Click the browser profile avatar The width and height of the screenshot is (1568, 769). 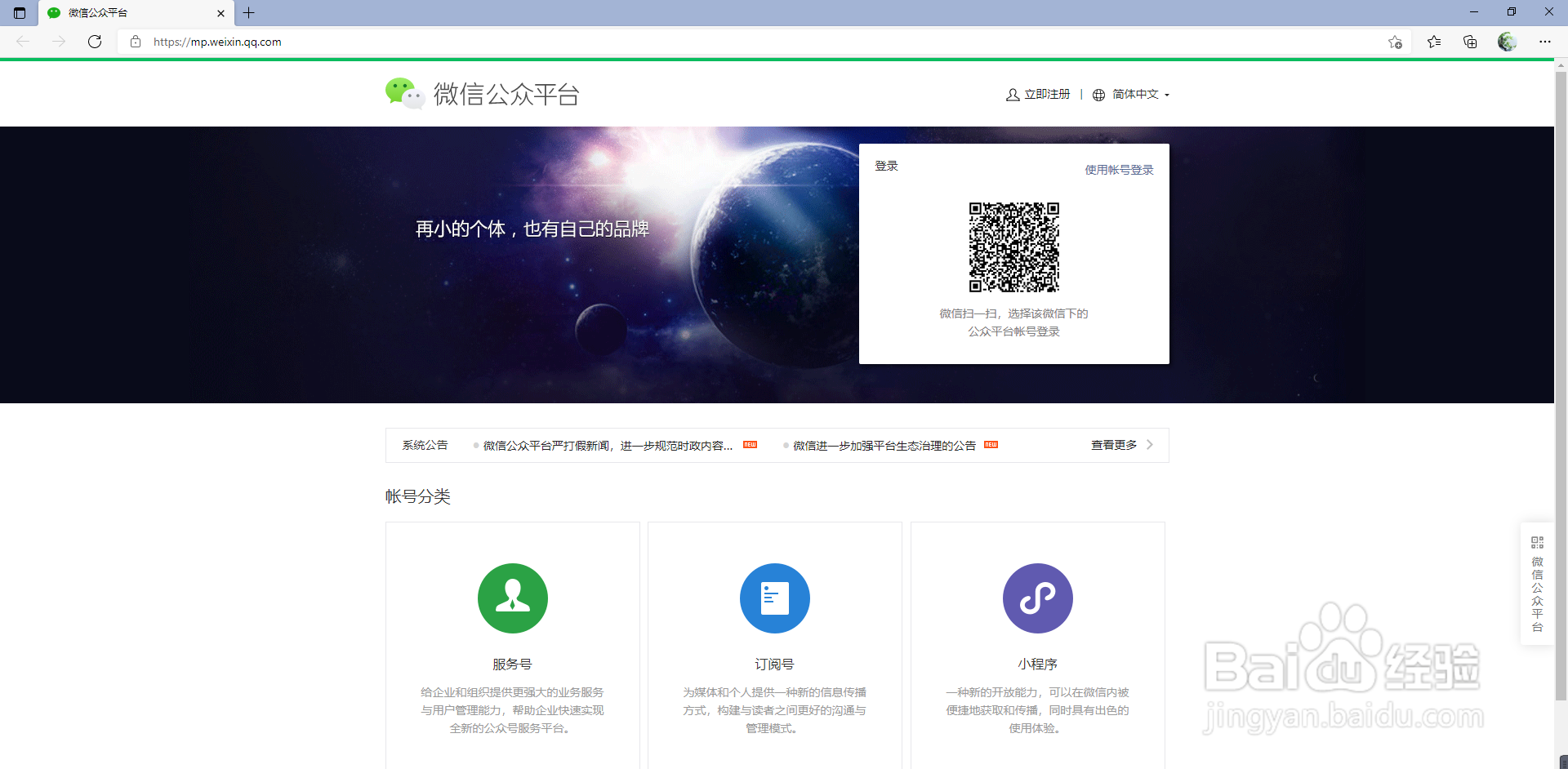[x=1508, y=42]
